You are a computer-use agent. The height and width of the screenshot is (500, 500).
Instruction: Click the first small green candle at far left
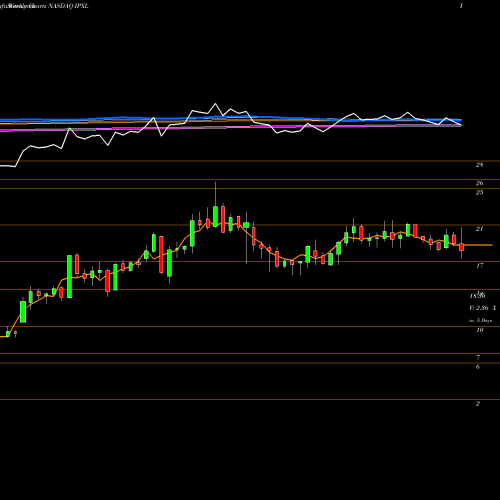click(x=8, y=334)
